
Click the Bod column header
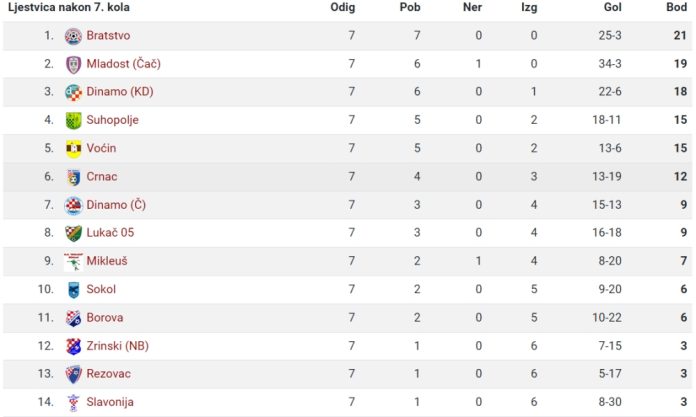tap(676, 7)
